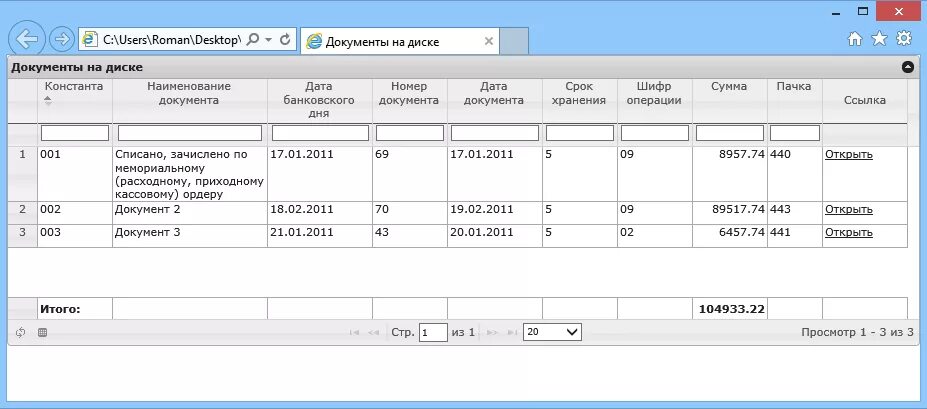Screen dimensions: 927x409
Task: Open browser settings gear icon
Action: (904, 39)
